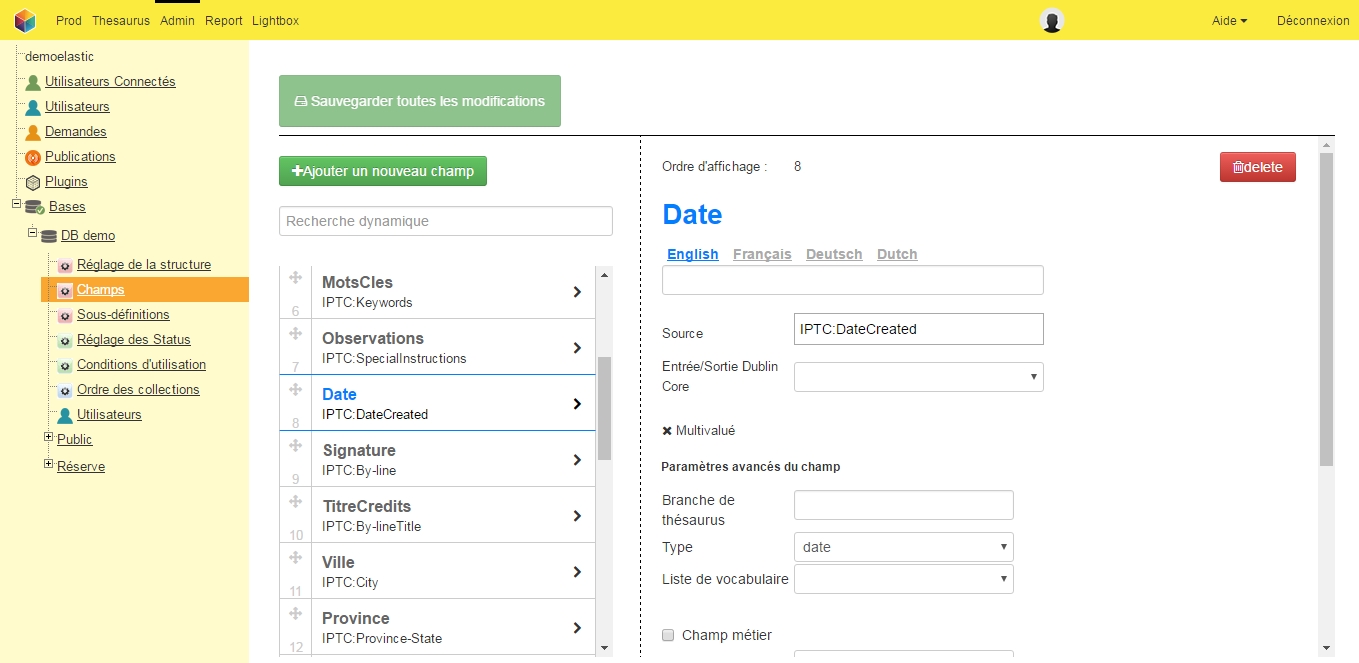The height and width of the screenshot is (663, 1359).
Task: Open the Thesaurus menu
Action: [x=121, y=20]
